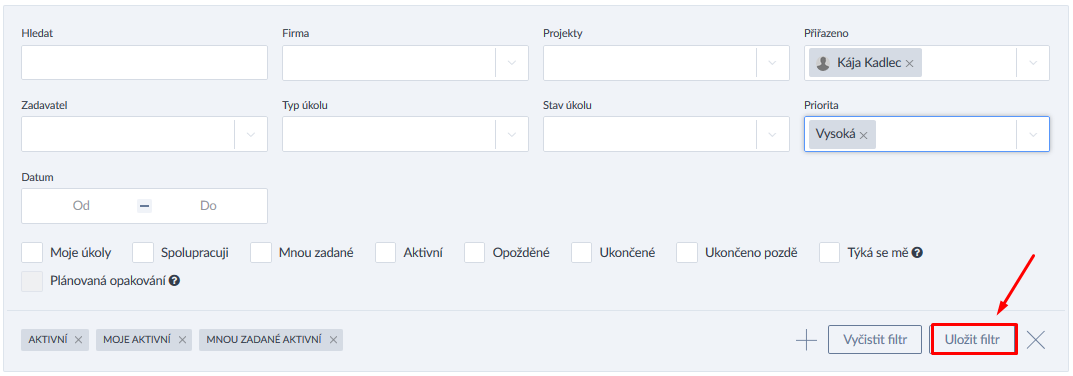Remove Kája Kadlec from Přiřazeno field

[x=909, y=63]
